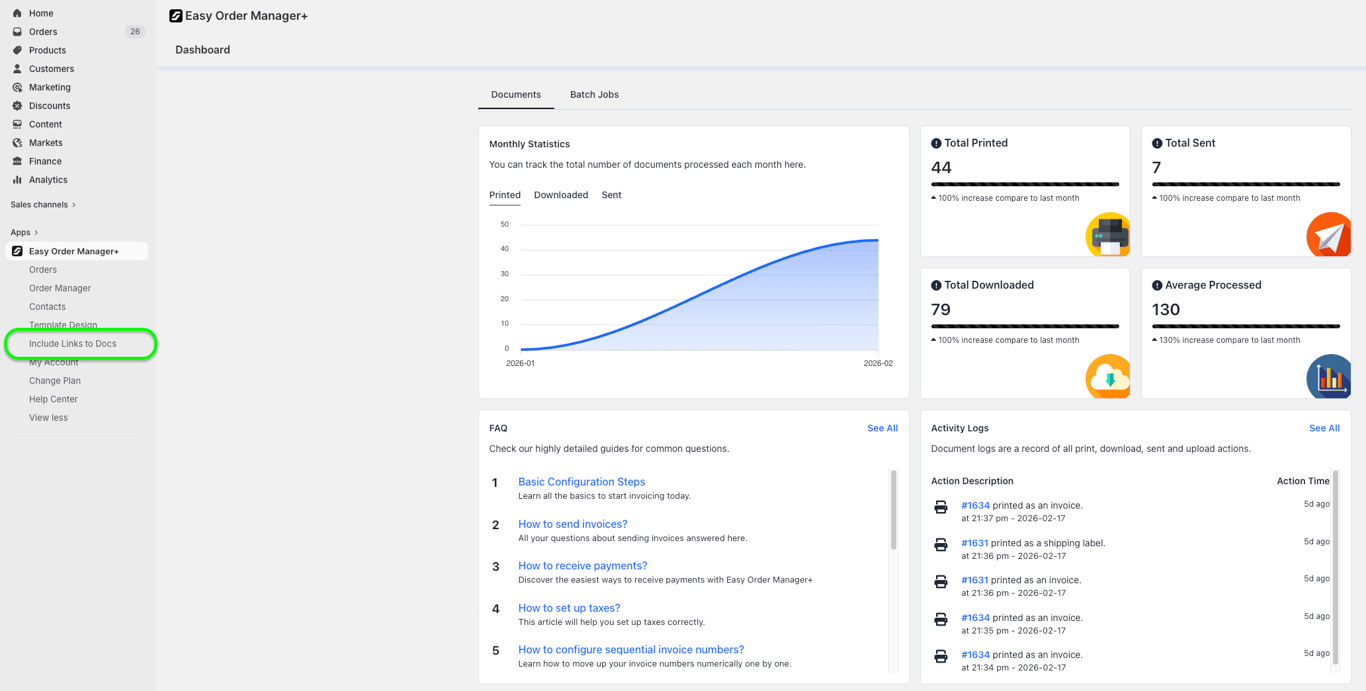Expand the Apps section chevron

pyautogui.click(x=36, y=232)
